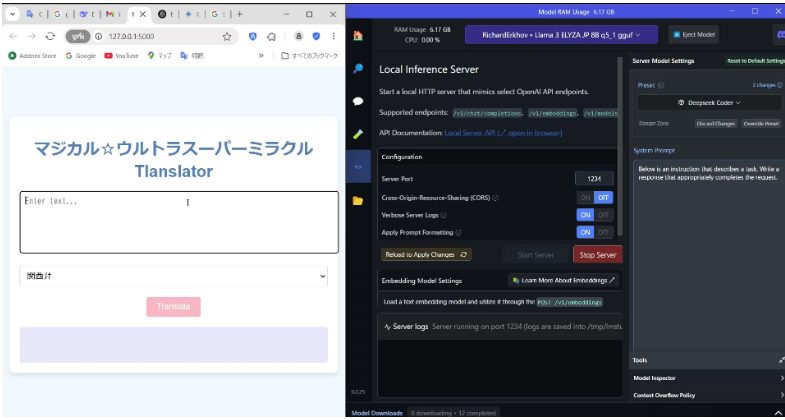Image resolution: width=785 pixels, height=420 pixels.
Task: Open the My Models folder icon
Action: tap(357, 200)
